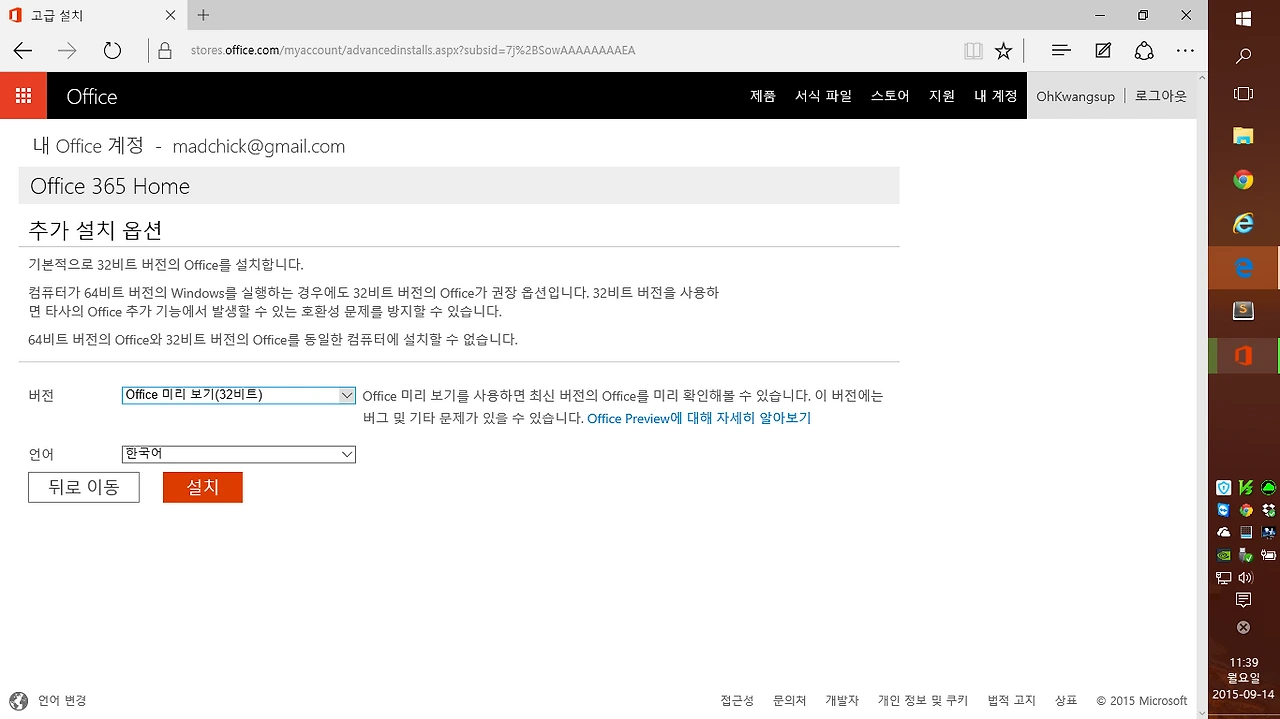Viewport: 1280px width, 719px height.
Task: Click the Office logo text in header
Action: pos(92,96)
